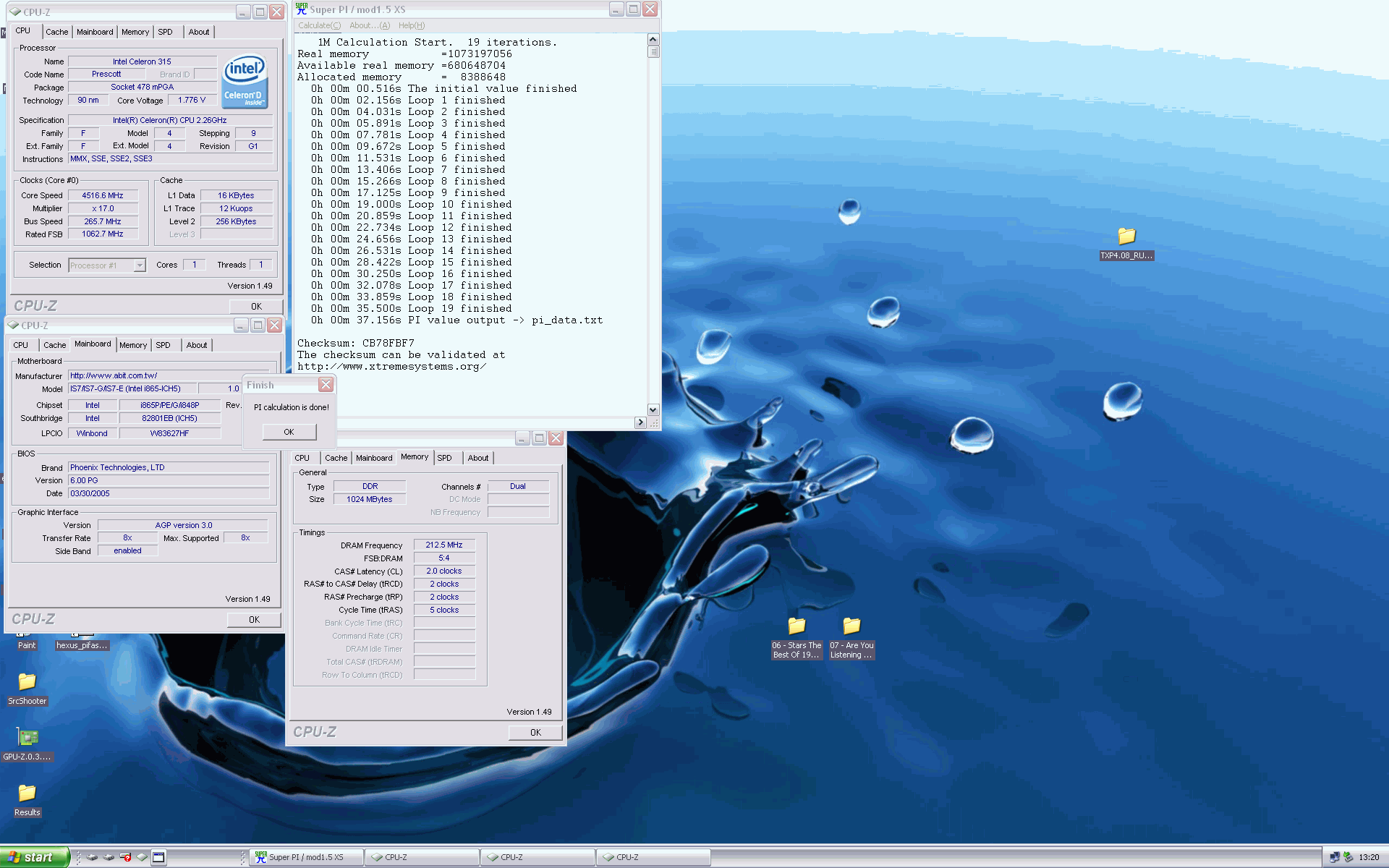Switch to Memory tab in top CPU-Z window

pos(135,32)
